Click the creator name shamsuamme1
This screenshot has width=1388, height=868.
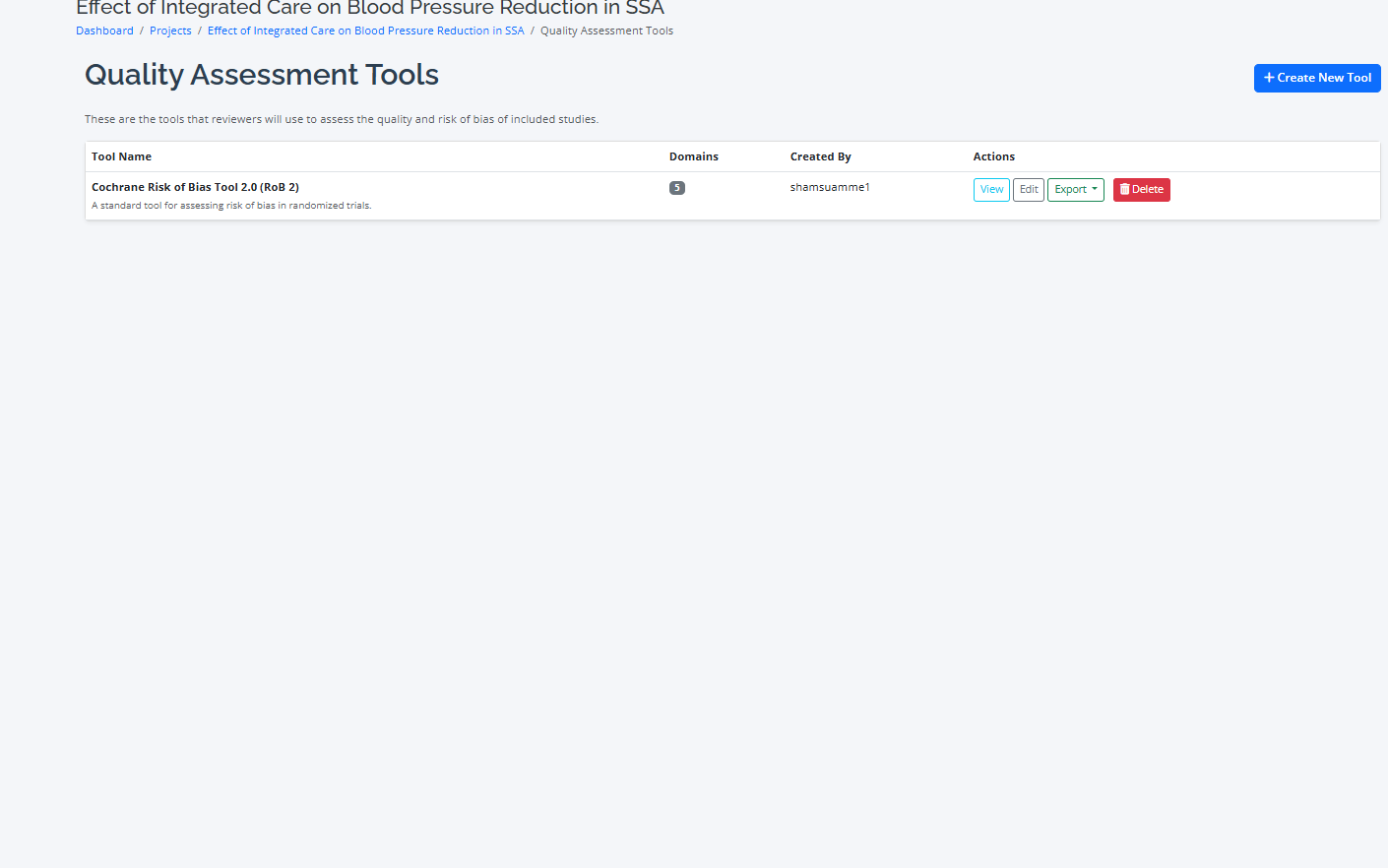click(830, 187)
